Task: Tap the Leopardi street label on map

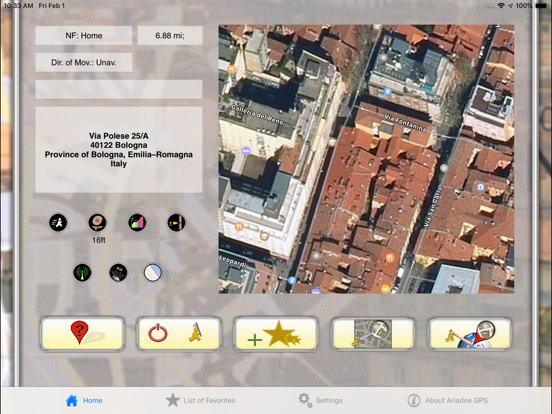Action: click(232, 261)
